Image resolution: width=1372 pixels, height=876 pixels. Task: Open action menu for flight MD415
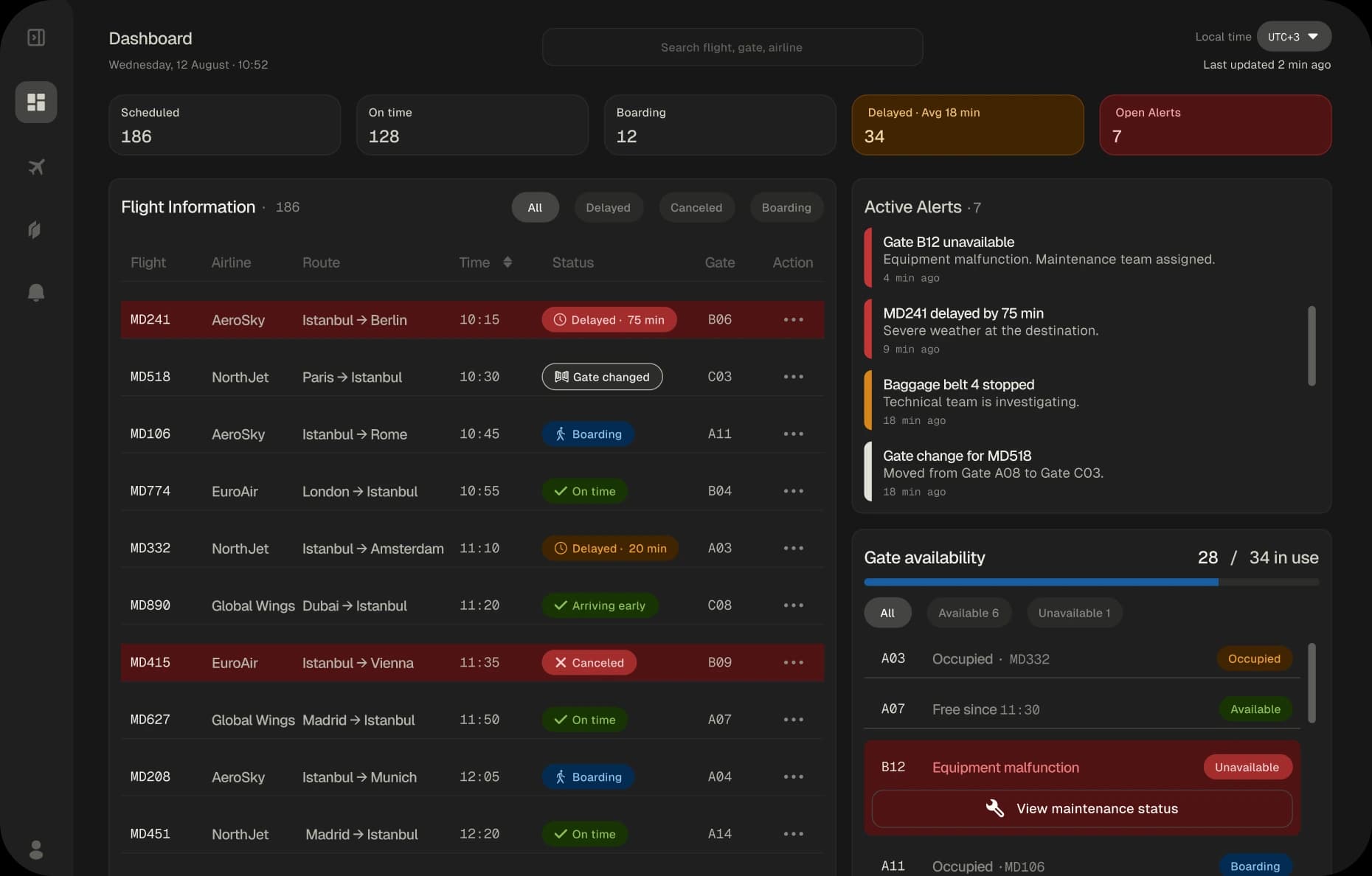coord(794,662)
